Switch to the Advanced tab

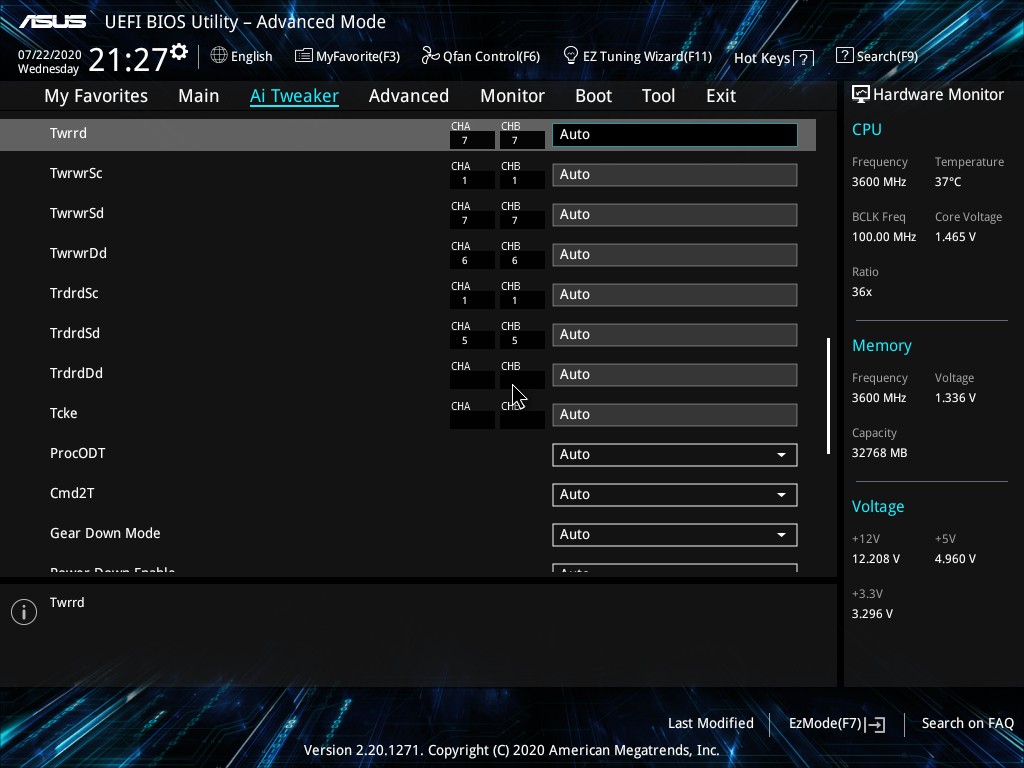tap(408, 96)
